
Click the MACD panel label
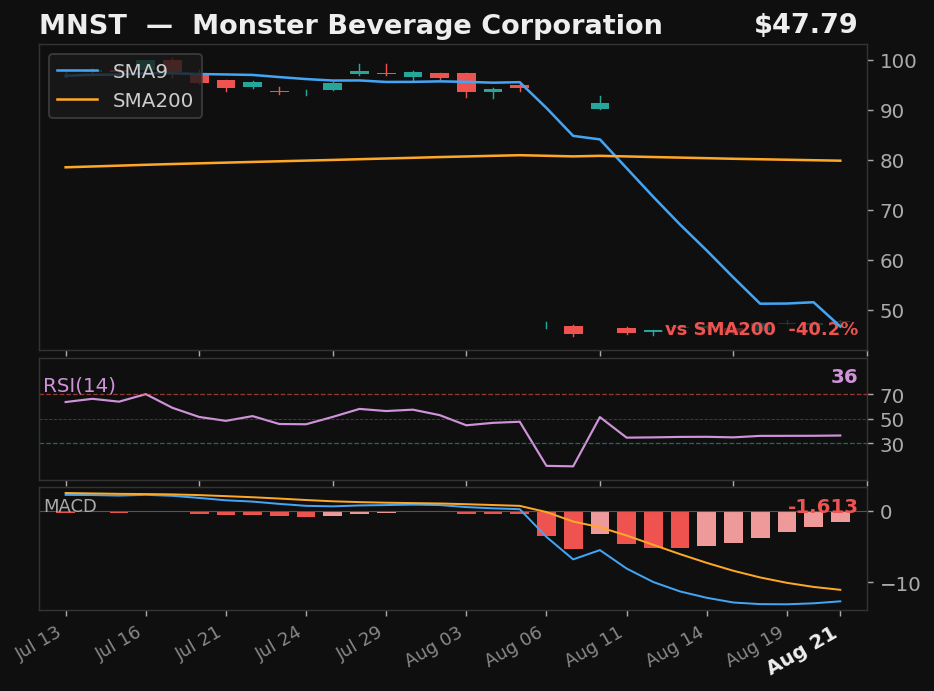pyautogui.click(x=70, y=506)
